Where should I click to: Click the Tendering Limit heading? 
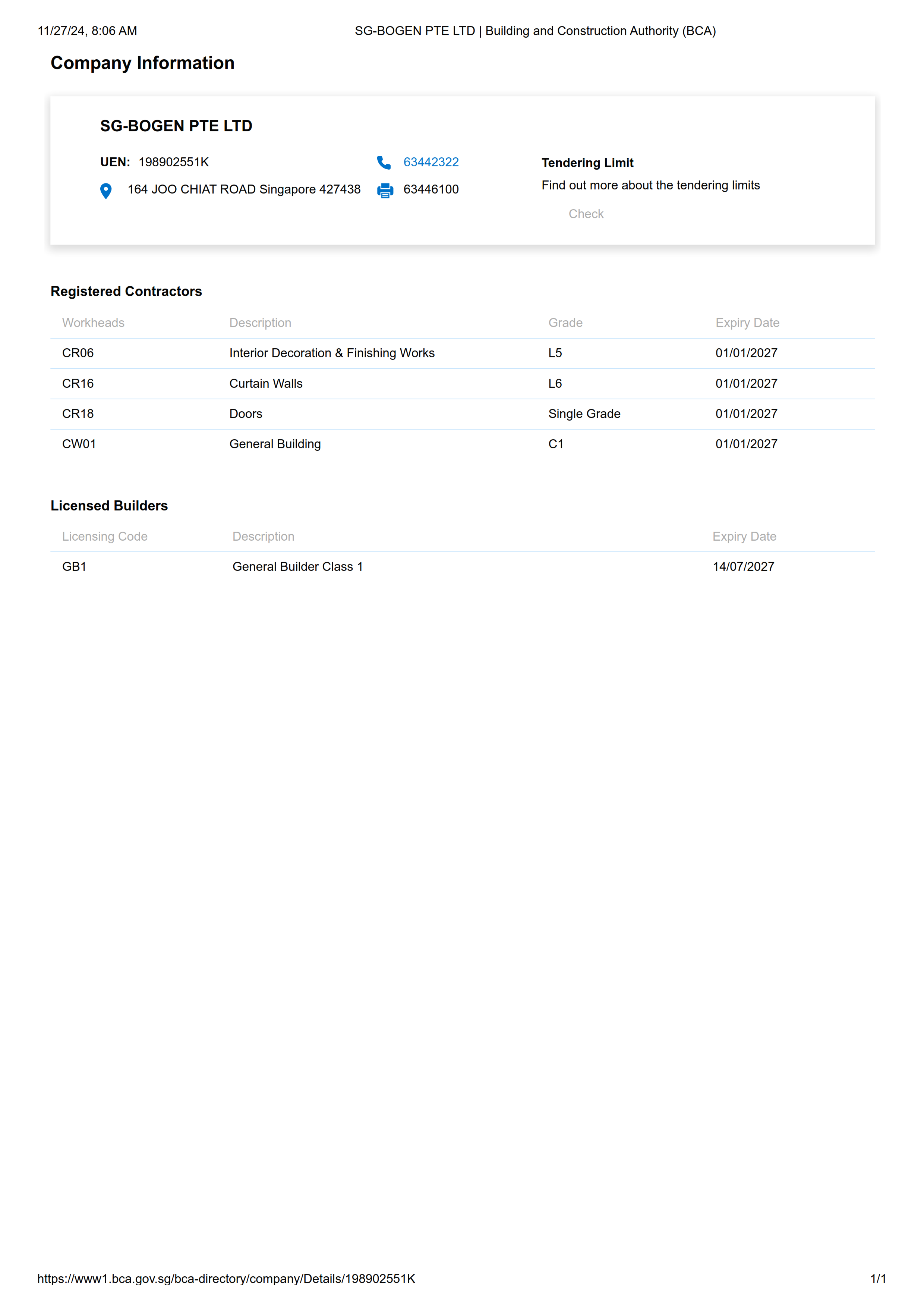587,163
